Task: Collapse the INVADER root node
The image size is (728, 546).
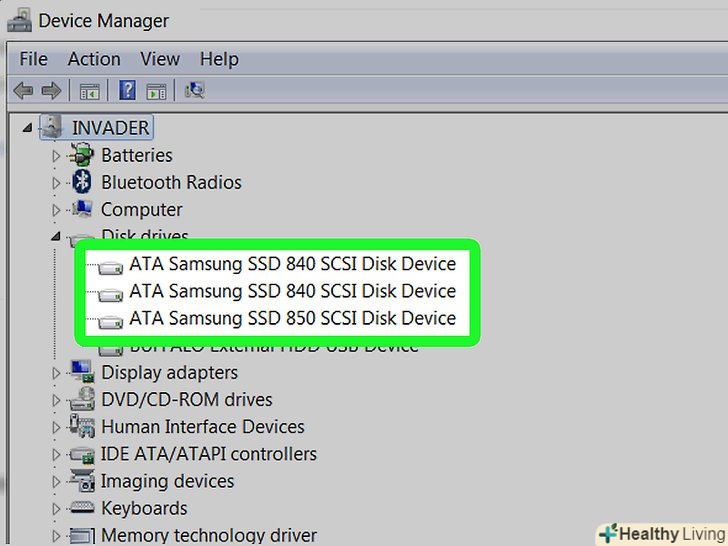Action: click(x=28, y=127)
